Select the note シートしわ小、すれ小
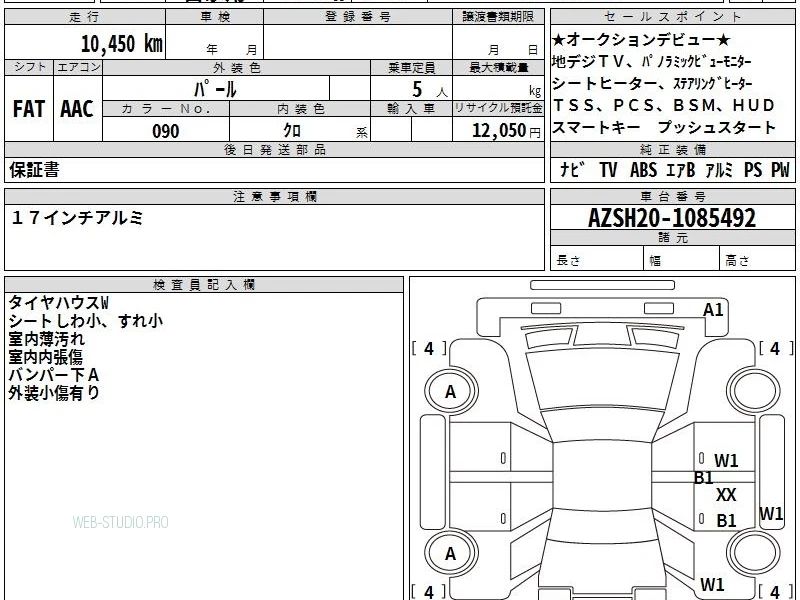Viewport: 800px width, 600px height. click(86, 321)
